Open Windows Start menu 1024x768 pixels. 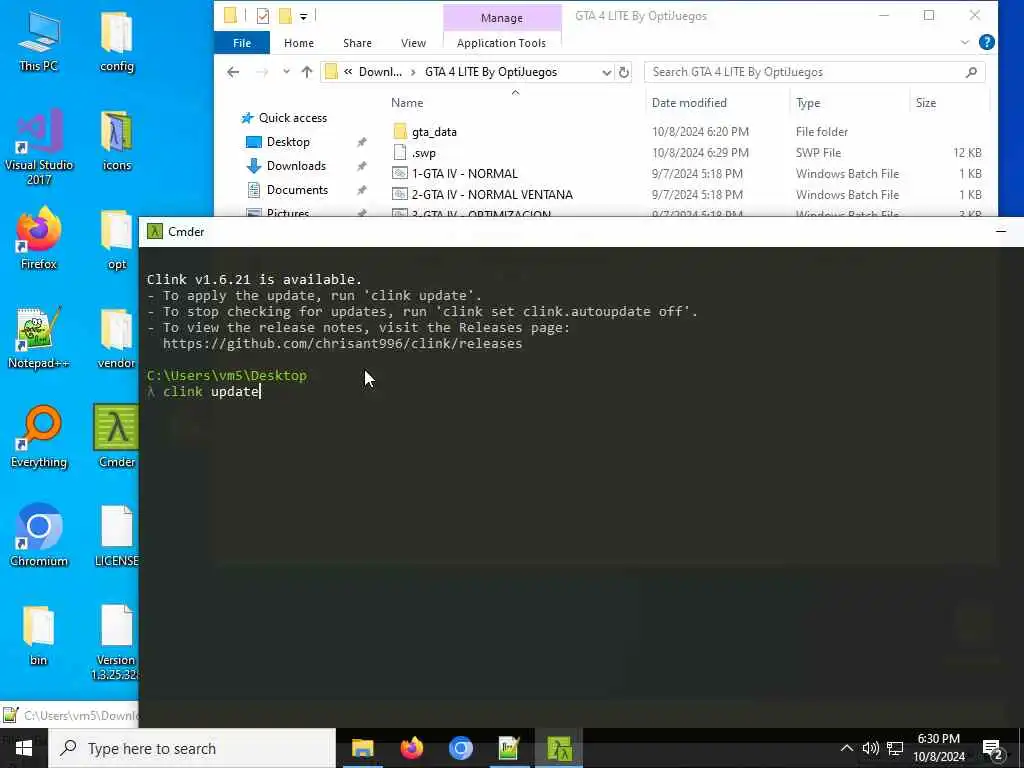(24, 748)
